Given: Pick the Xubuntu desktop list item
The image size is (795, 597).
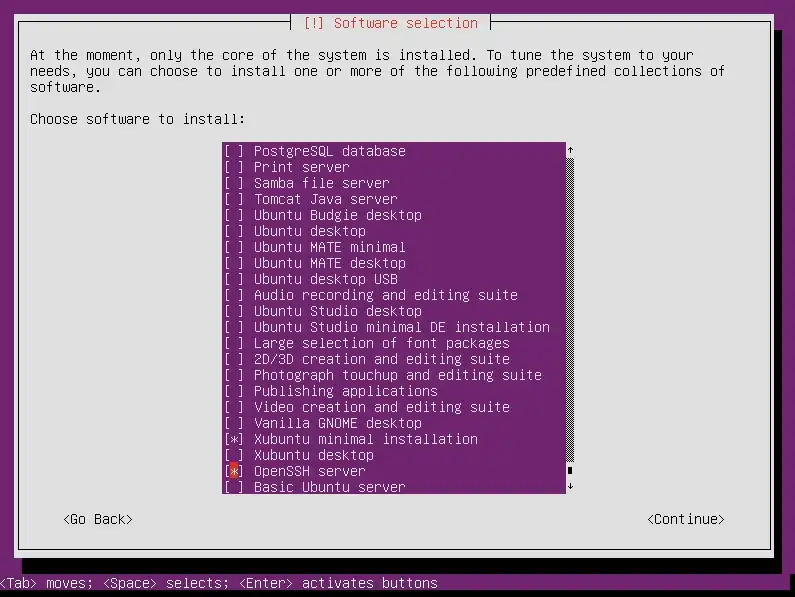Looking at the screenshot, I should coord(313,455).
